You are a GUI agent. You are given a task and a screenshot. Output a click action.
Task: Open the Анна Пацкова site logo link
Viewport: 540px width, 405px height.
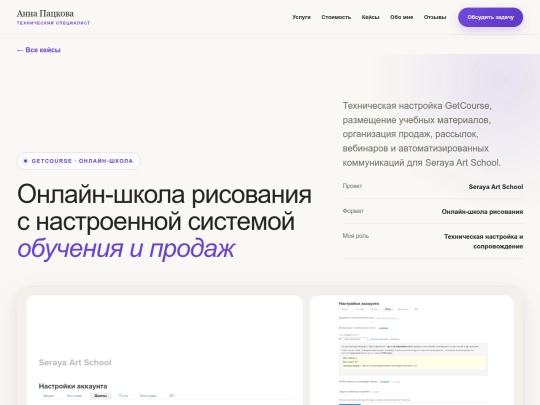53,17
